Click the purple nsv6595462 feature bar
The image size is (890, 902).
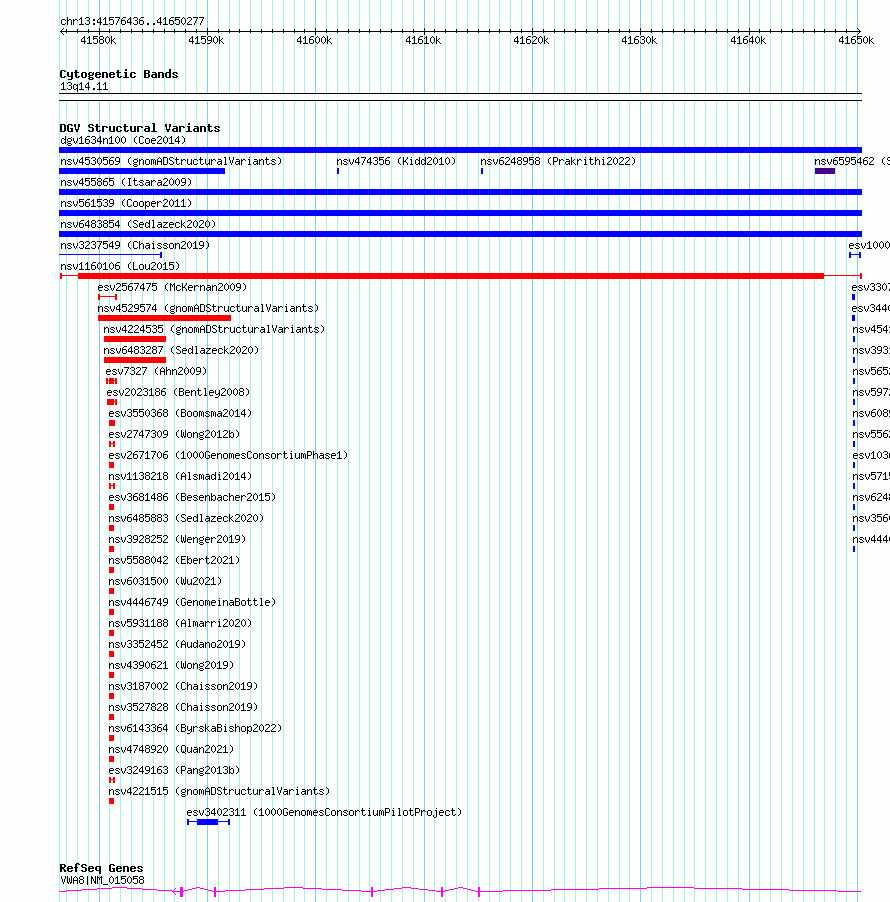click(x=825, y=171)
